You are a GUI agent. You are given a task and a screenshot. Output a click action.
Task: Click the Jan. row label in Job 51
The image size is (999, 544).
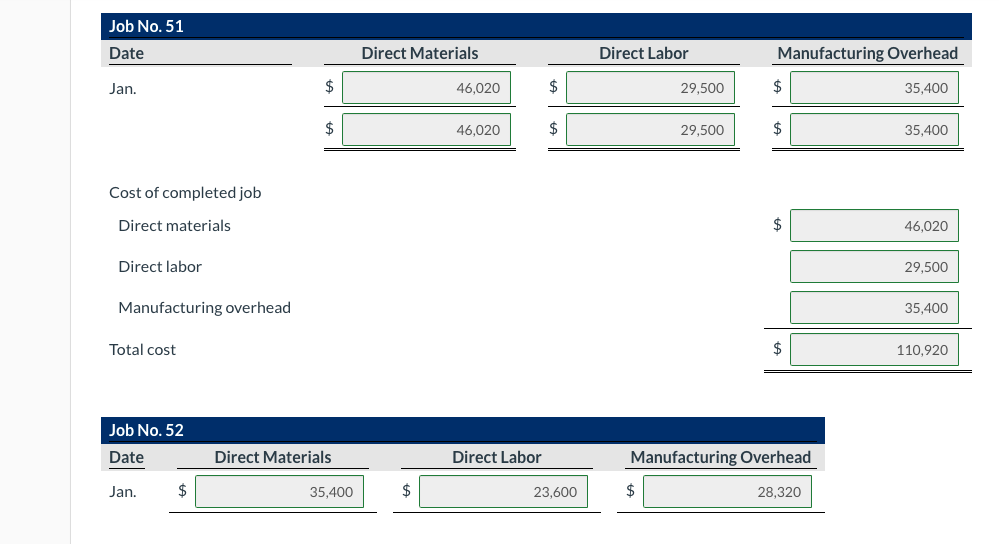[x=122, y=89]
